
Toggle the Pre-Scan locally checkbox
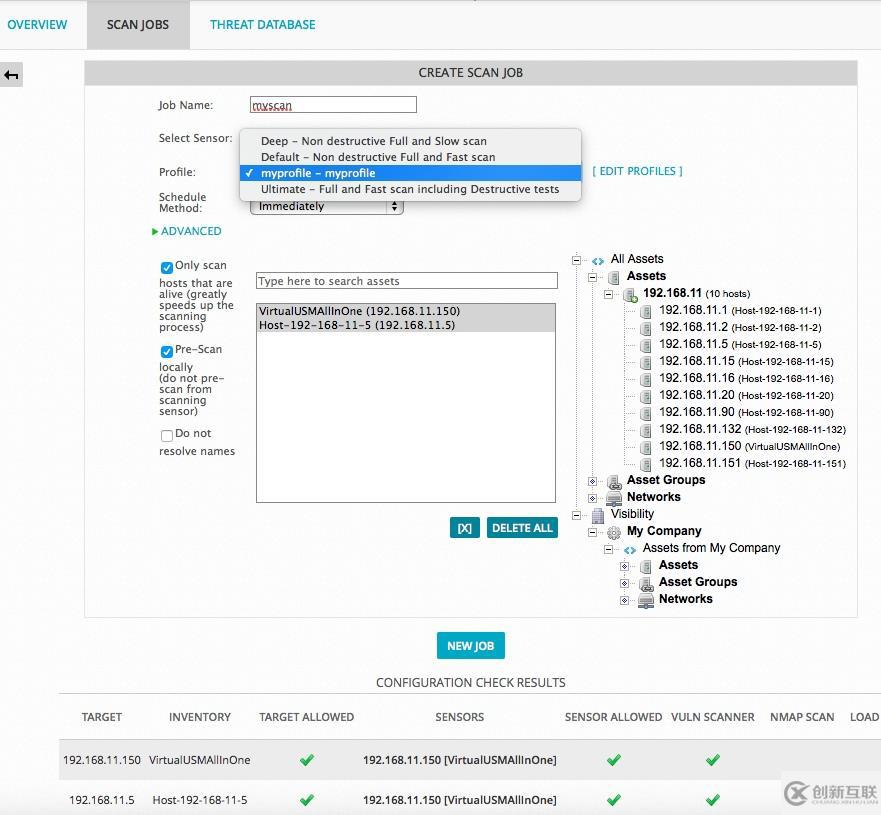click(166, 351)
